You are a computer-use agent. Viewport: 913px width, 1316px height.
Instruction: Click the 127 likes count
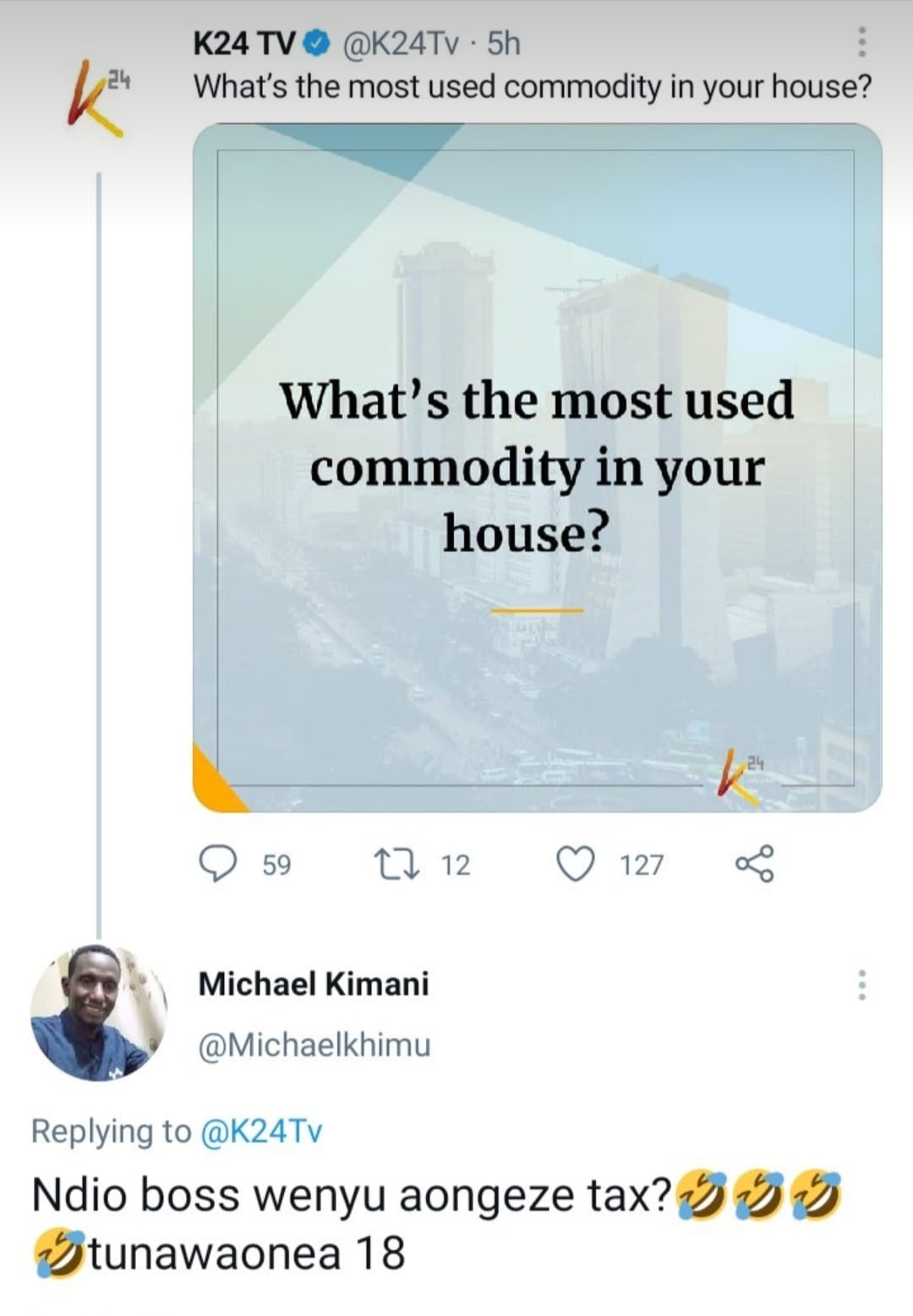pos(642,865)
